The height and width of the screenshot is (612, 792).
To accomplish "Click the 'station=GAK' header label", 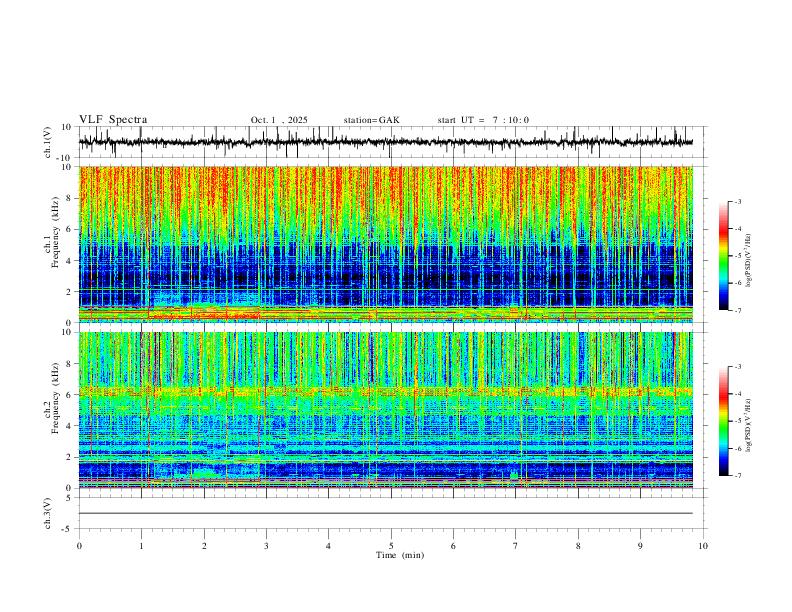I will 371,120.
